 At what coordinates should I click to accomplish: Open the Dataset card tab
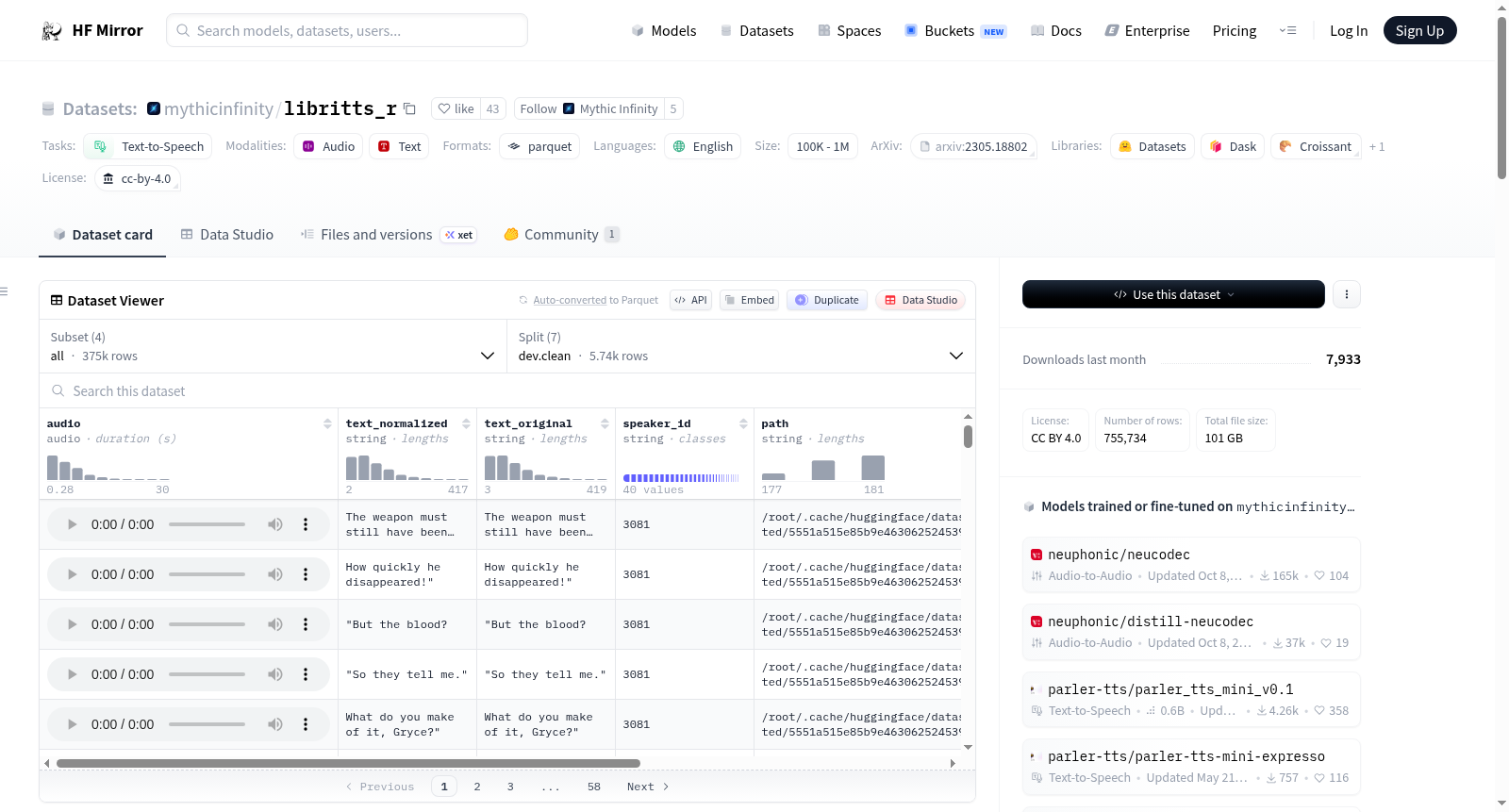point(102,235)
